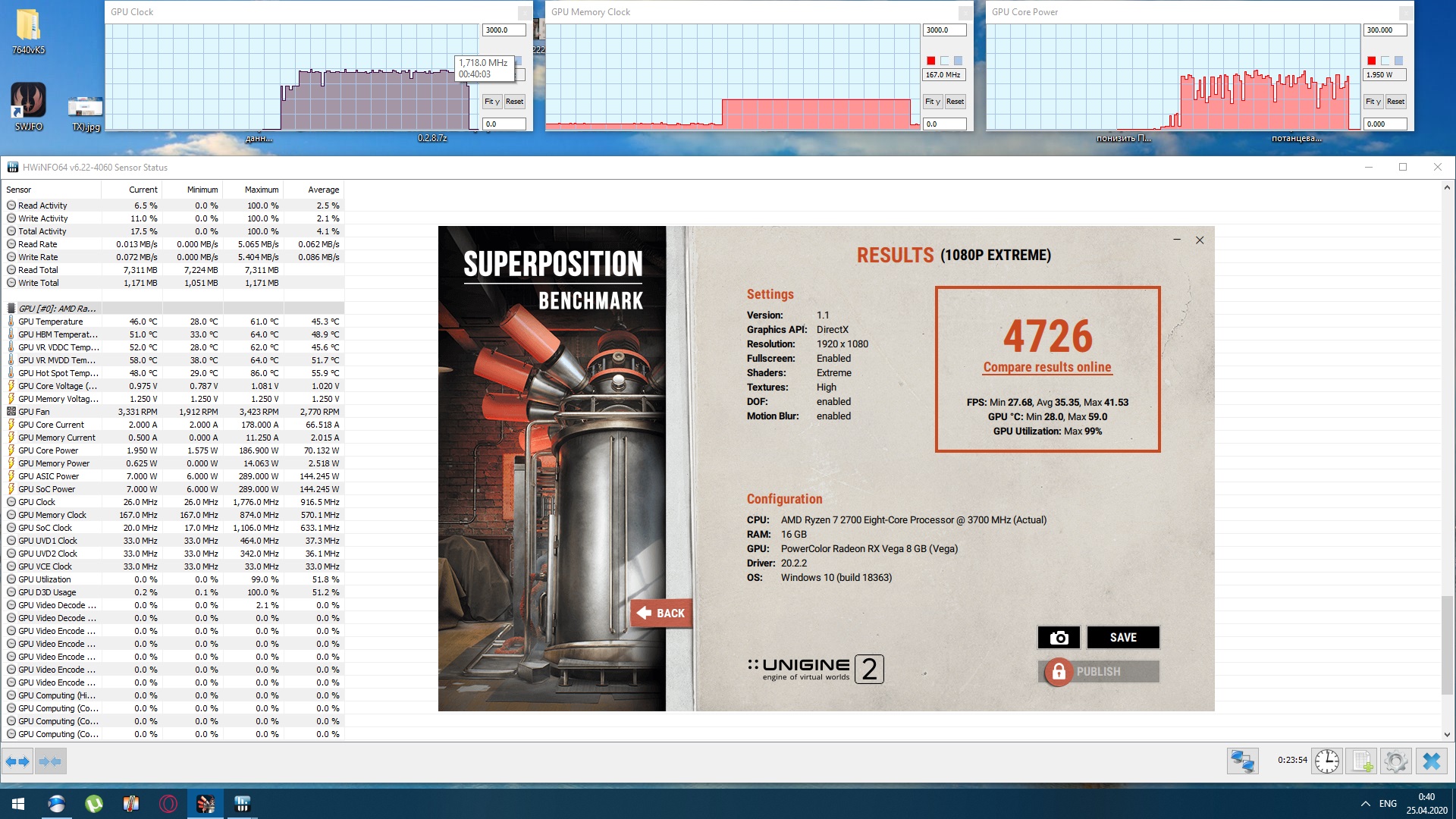This screenshot has height=819, width=1456.
Task: Click the log file add icon
Action: point(1362,761)
